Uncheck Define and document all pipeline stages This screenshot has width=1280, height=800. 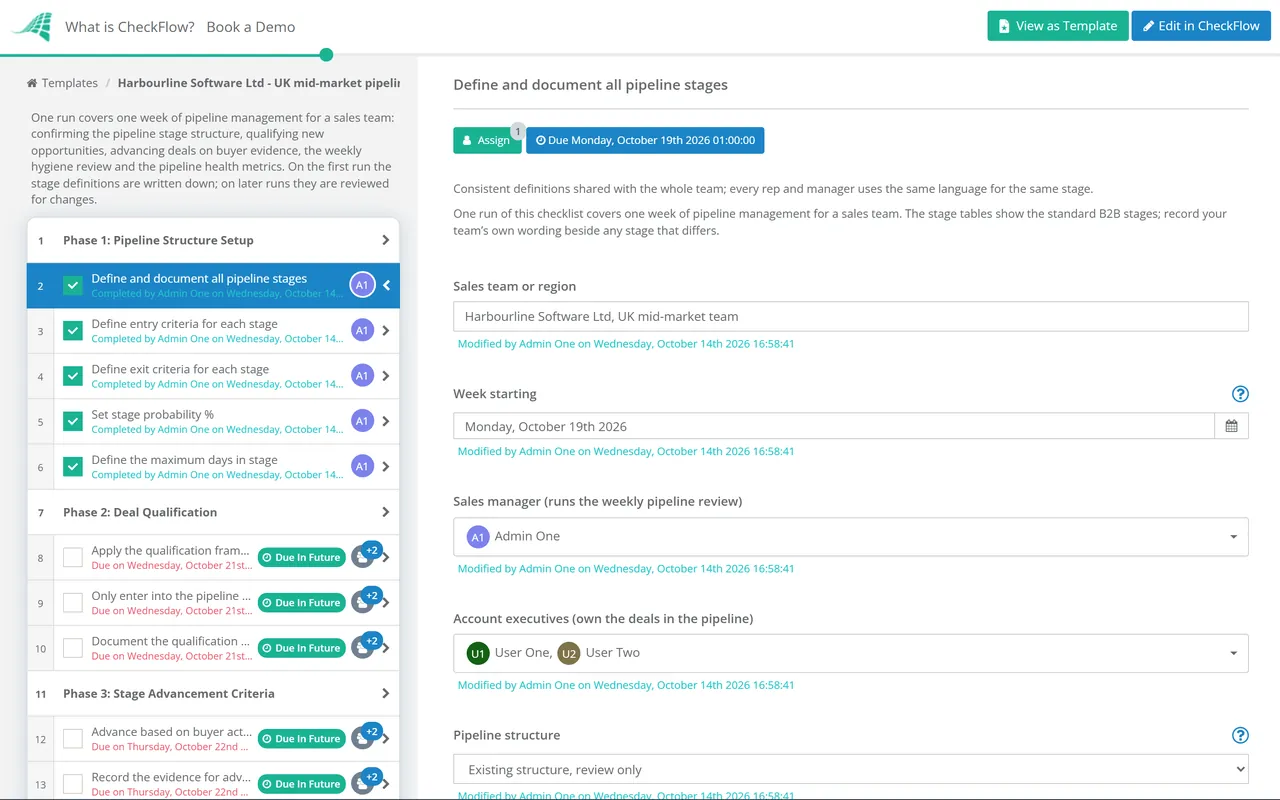[x=73, y=285]
